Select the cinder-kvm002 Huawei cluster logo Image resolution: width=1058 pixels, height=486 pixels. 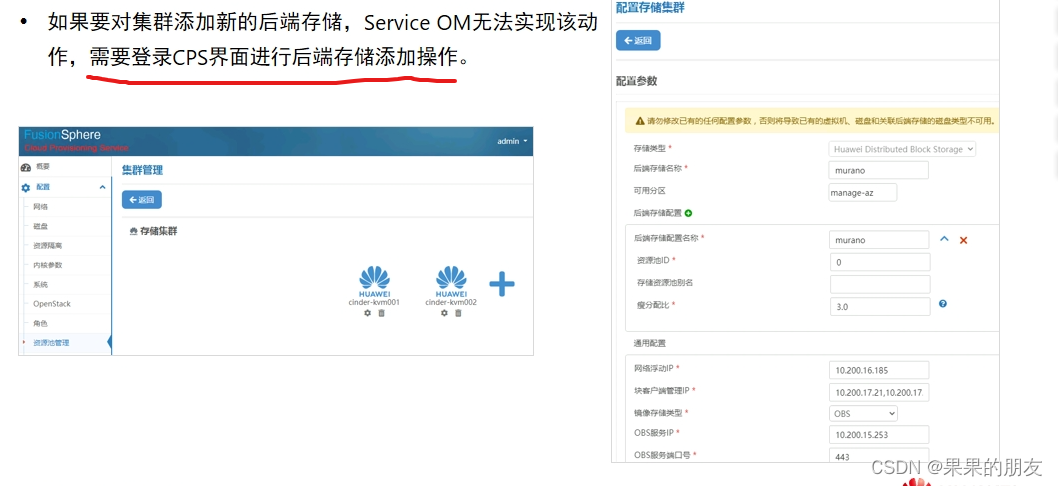[451, 281]
